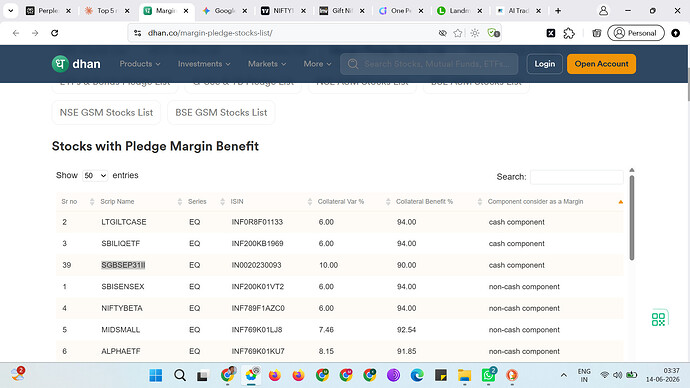Screen dimensions: 690x388
Task: Click the browser address bar URL
Action: coord(210,33)
